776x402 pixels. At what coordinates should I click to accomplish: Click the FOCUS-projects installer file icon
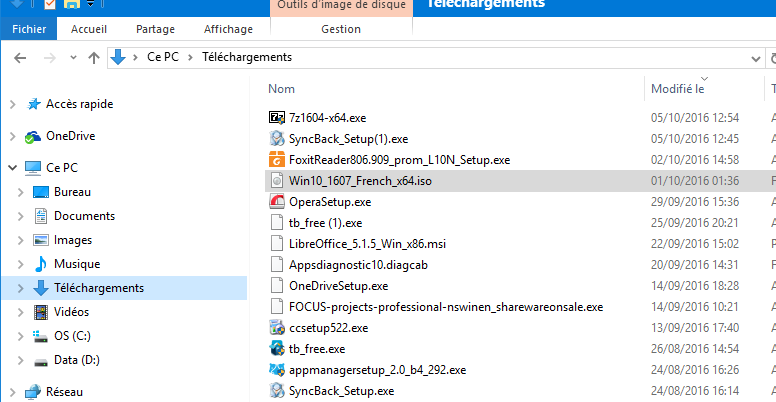[277, 307]
